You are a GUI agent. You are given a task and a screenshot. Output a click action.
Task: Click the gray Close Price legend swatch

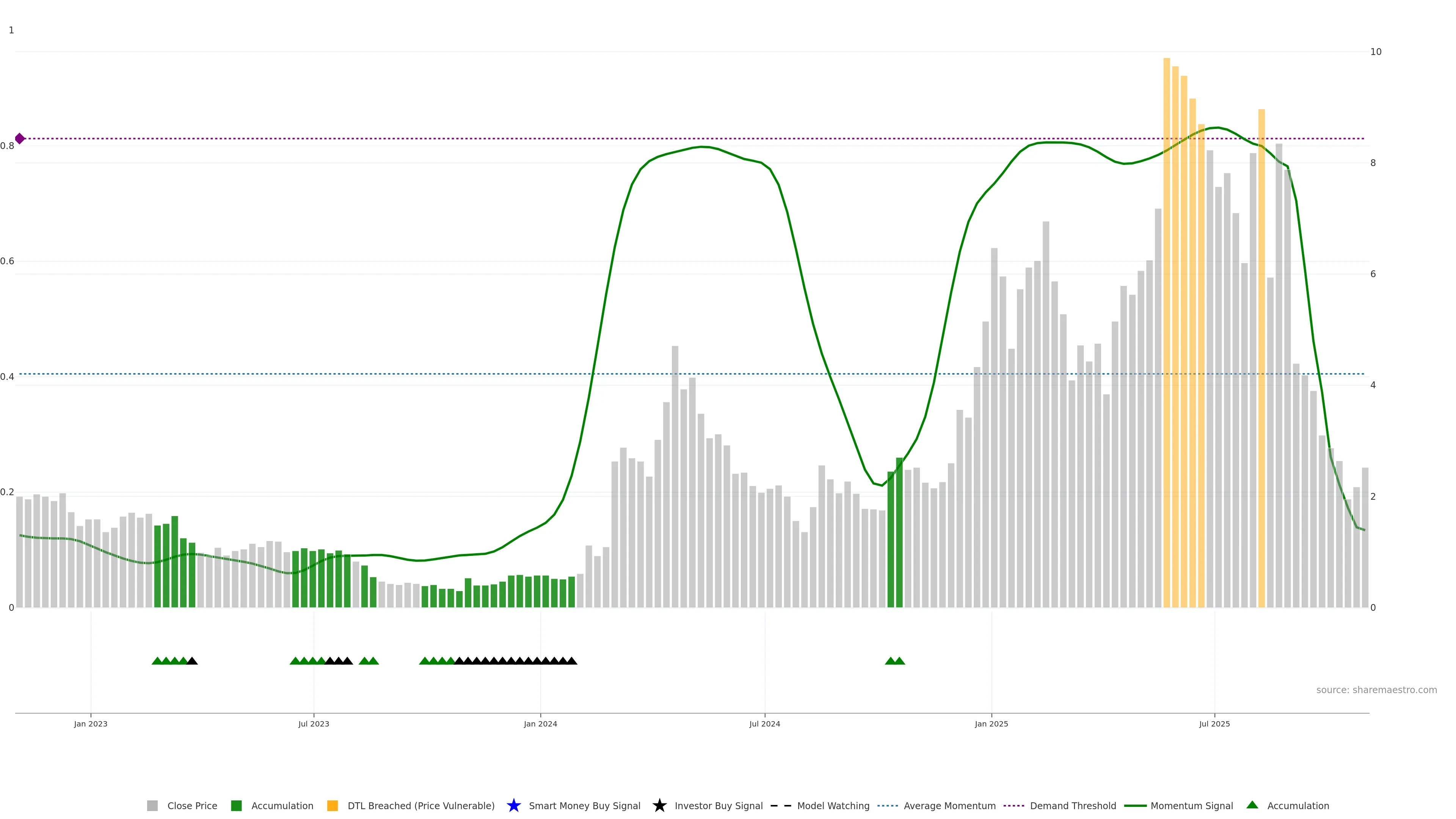152,805
